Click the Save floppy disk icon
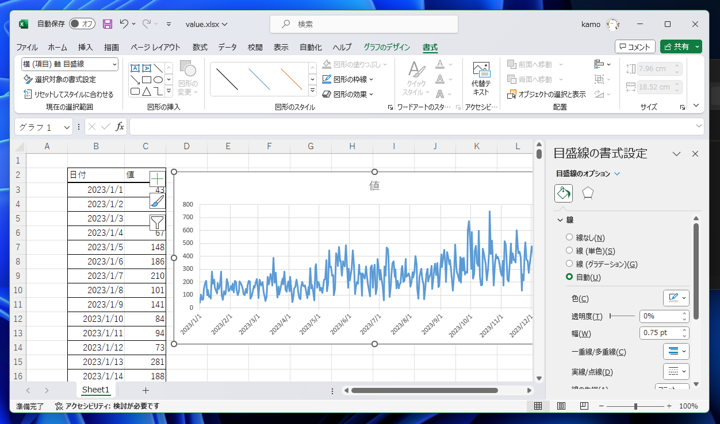Viewport: 720px width, 424px height. click(107, 24)
